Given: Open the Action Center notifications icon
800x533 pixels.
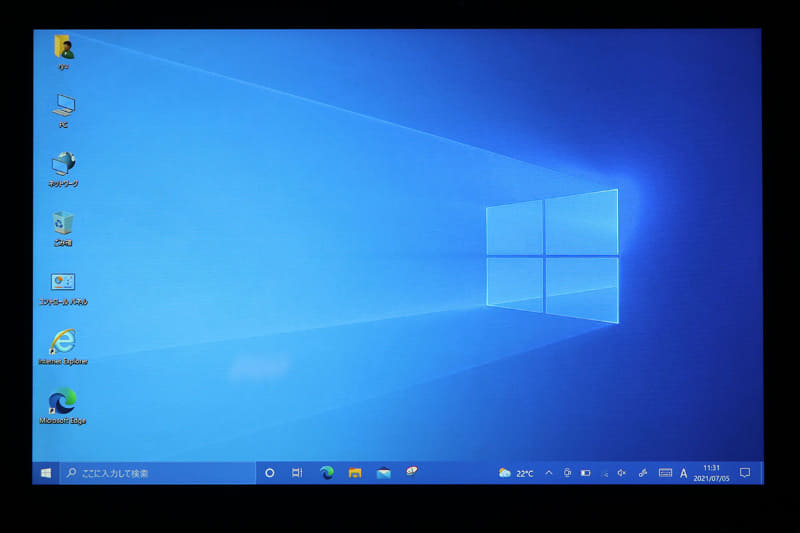Looking at the screenshot, I should pos(745,473).
